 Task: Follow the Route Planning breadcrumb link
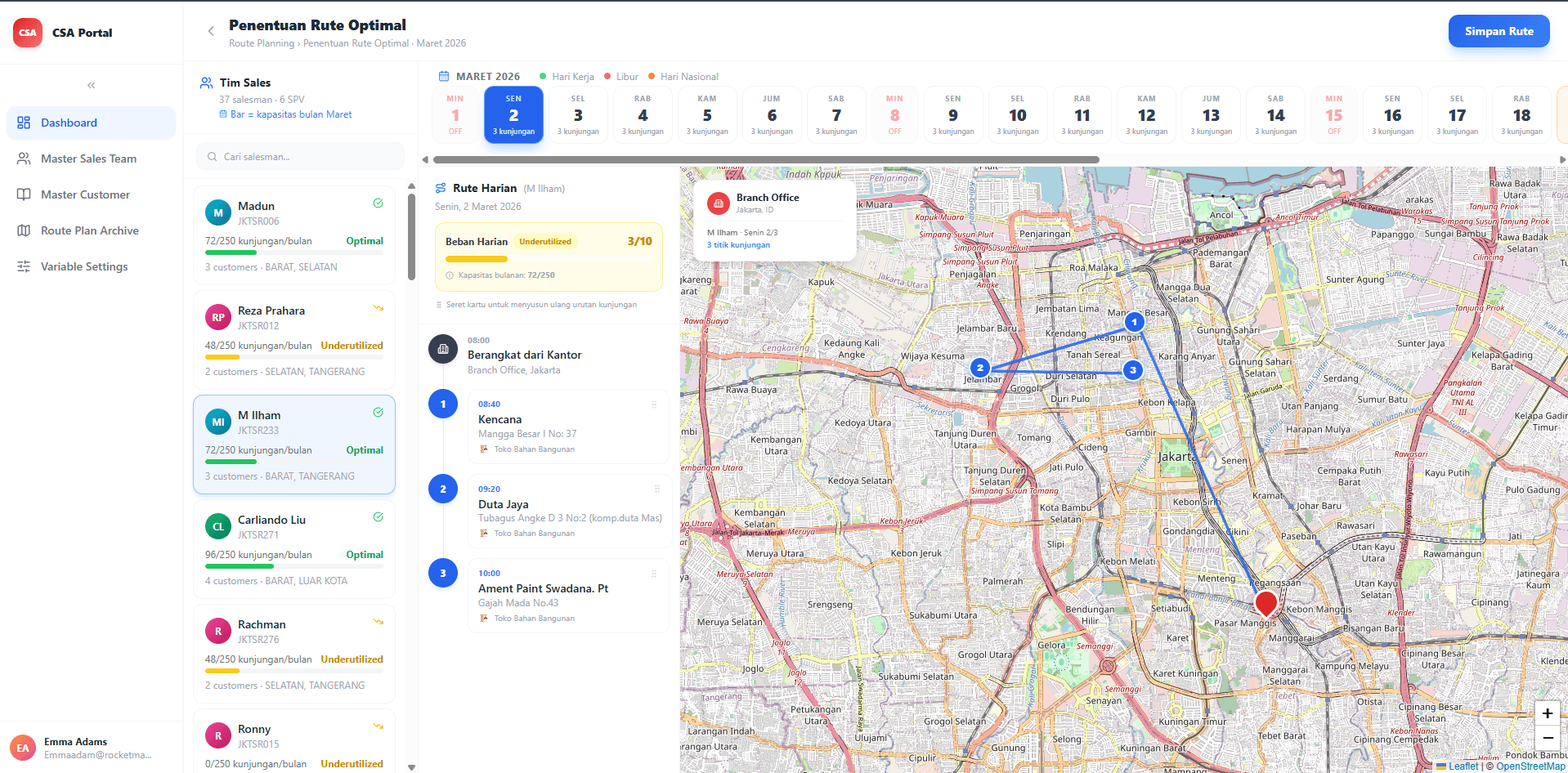[262, 43]
